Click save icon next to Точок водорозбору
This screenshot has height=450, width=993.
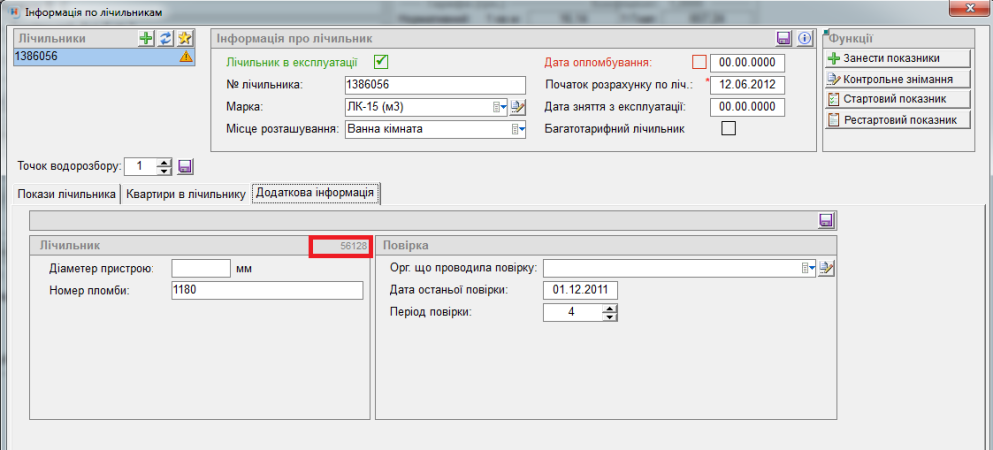click(186, 166)
